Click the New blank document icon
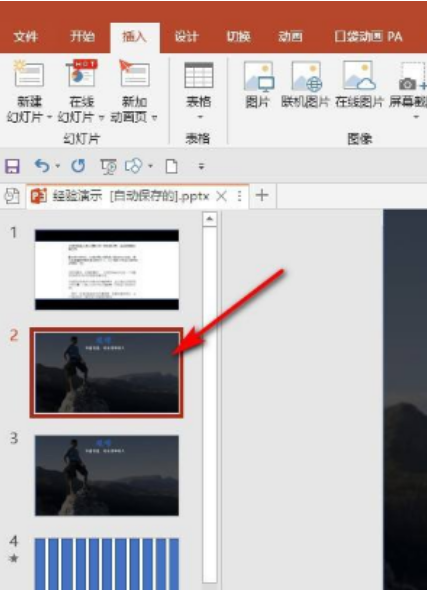Screen dimensions: 427x590 [172, 166]
